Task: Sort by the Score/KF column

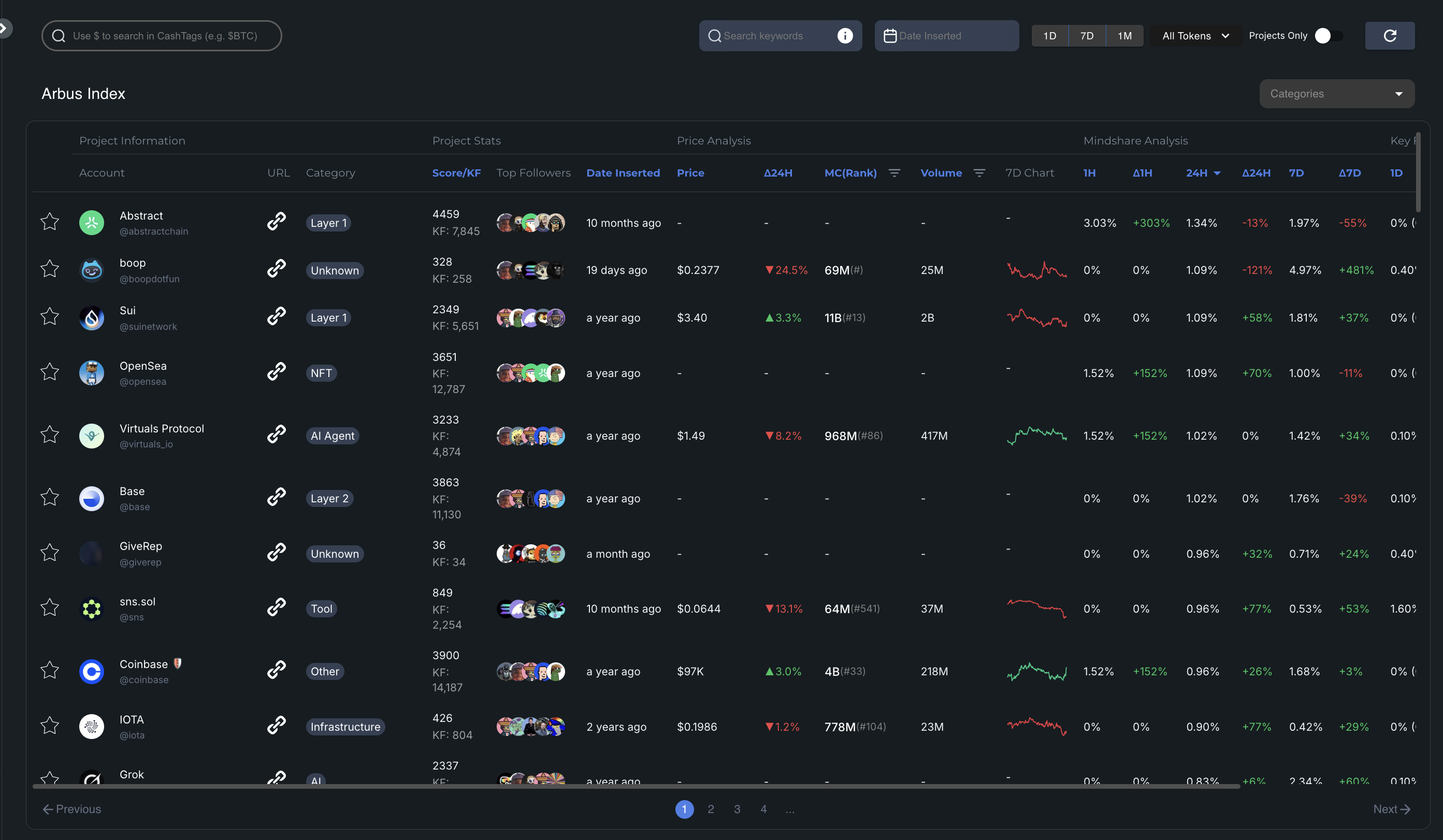Action: coord(456,173)
